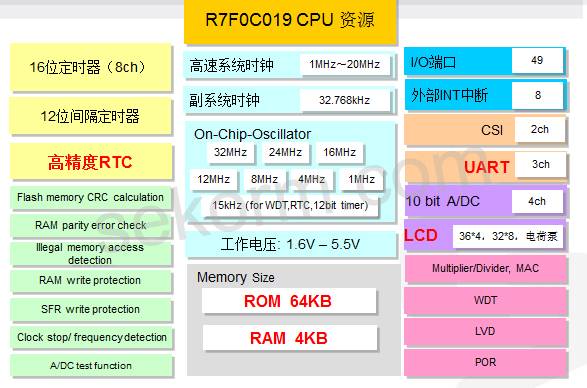Click the red UART label
Viewport: 587px width, 388px height.
click(487, 167)
